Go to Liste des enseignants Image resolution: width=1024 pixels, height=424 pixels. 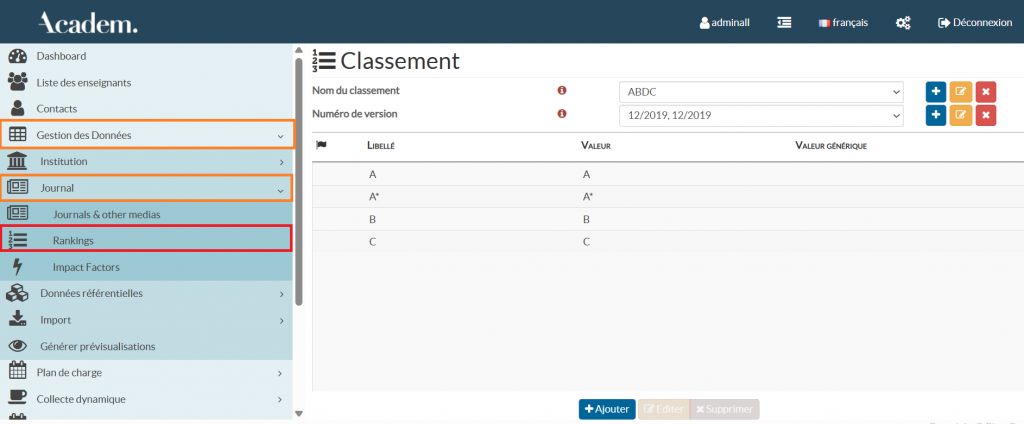pos(83,82)
